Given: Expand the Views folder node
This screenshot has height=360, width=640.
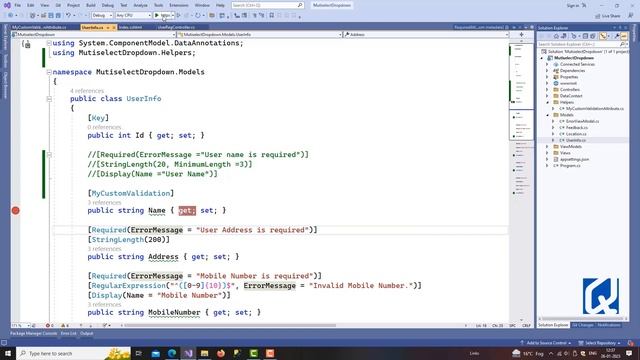Looking at the screenshot, I should pos(548,153).
